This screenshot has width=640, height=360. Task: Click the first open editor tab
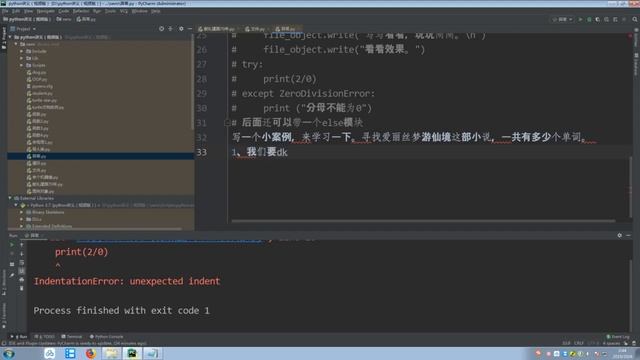pos(216,29)
